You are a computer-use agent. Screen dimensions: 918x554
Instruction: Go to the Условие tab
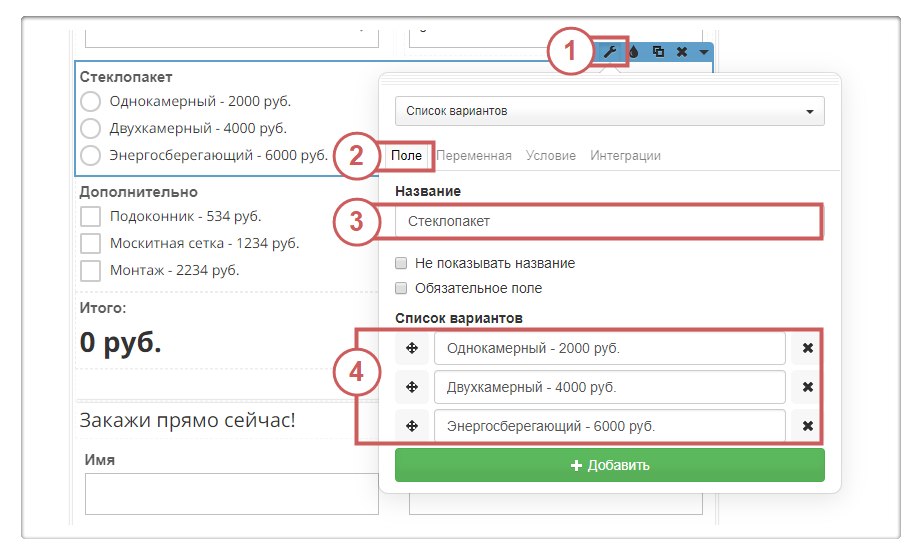coord(551,156)
